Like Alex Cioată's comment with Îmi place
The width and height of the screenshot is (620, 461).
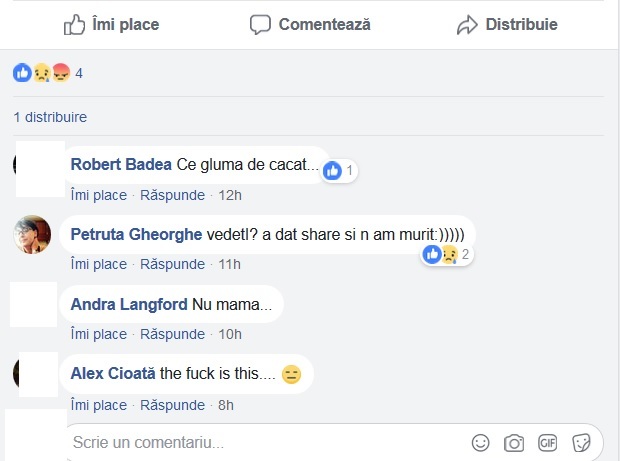click(99, 405)
